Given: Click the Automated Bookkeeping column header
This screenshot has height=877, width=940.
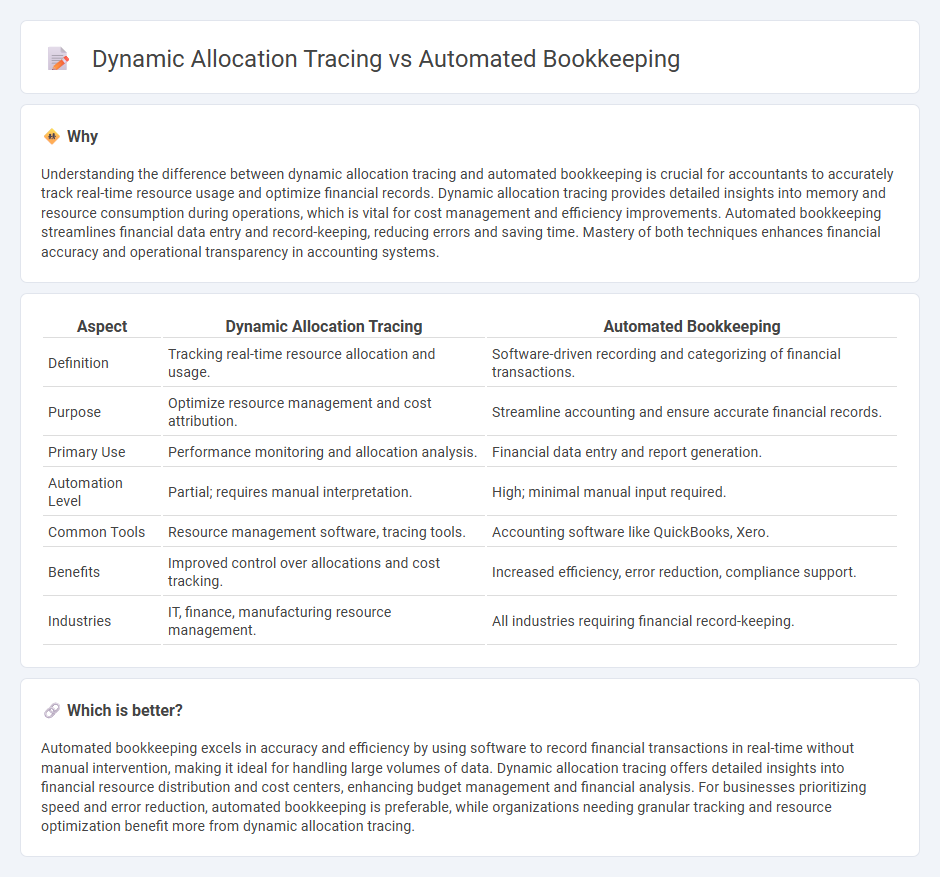Looking at the screenshot, I should [692, 326].
